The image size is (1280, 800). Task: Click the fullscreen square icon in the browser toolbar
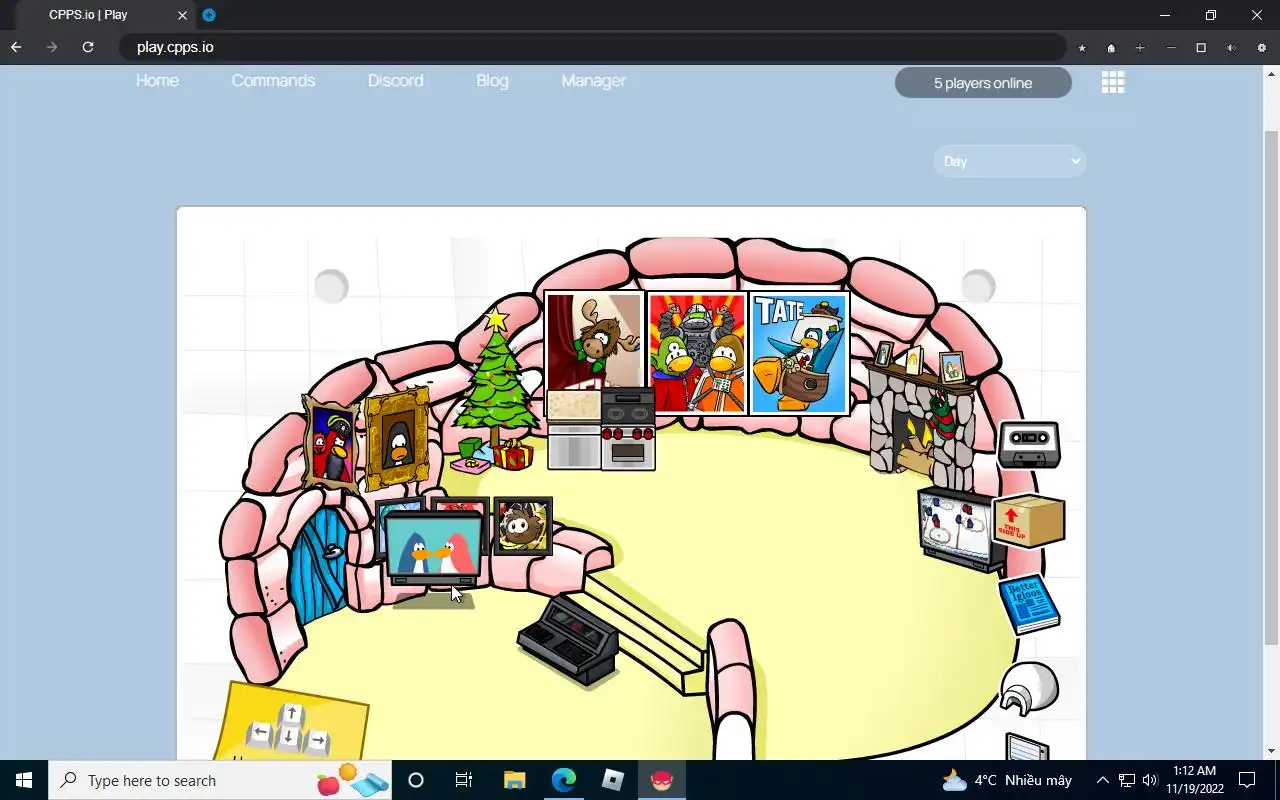(1201, 48)
